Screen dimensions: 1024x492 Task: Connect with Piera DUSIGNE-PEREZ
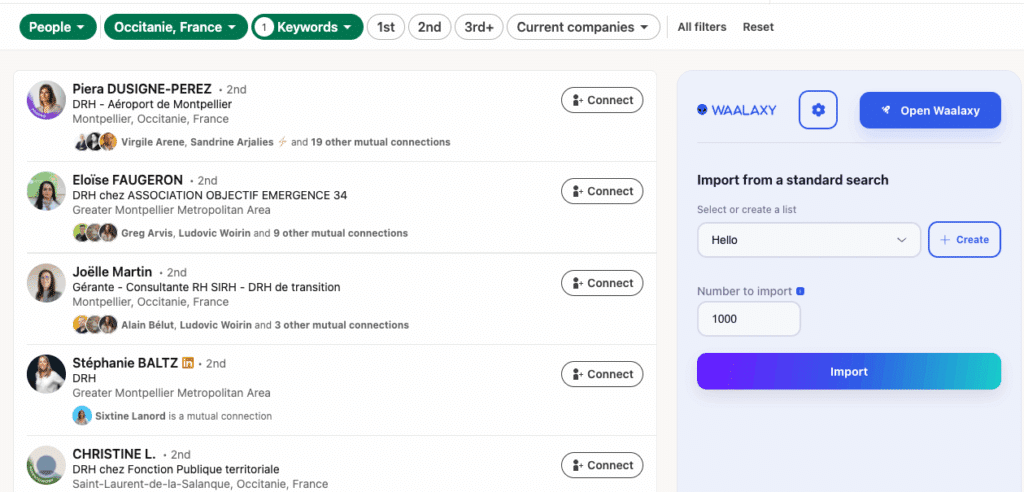coord(602,100)
